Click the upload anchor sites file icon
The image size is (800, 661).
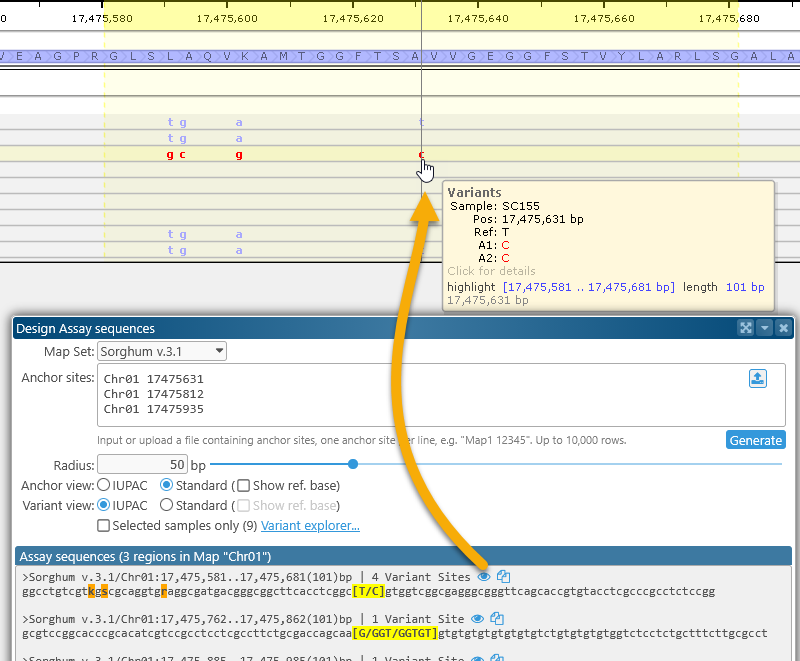pos(758,378)
